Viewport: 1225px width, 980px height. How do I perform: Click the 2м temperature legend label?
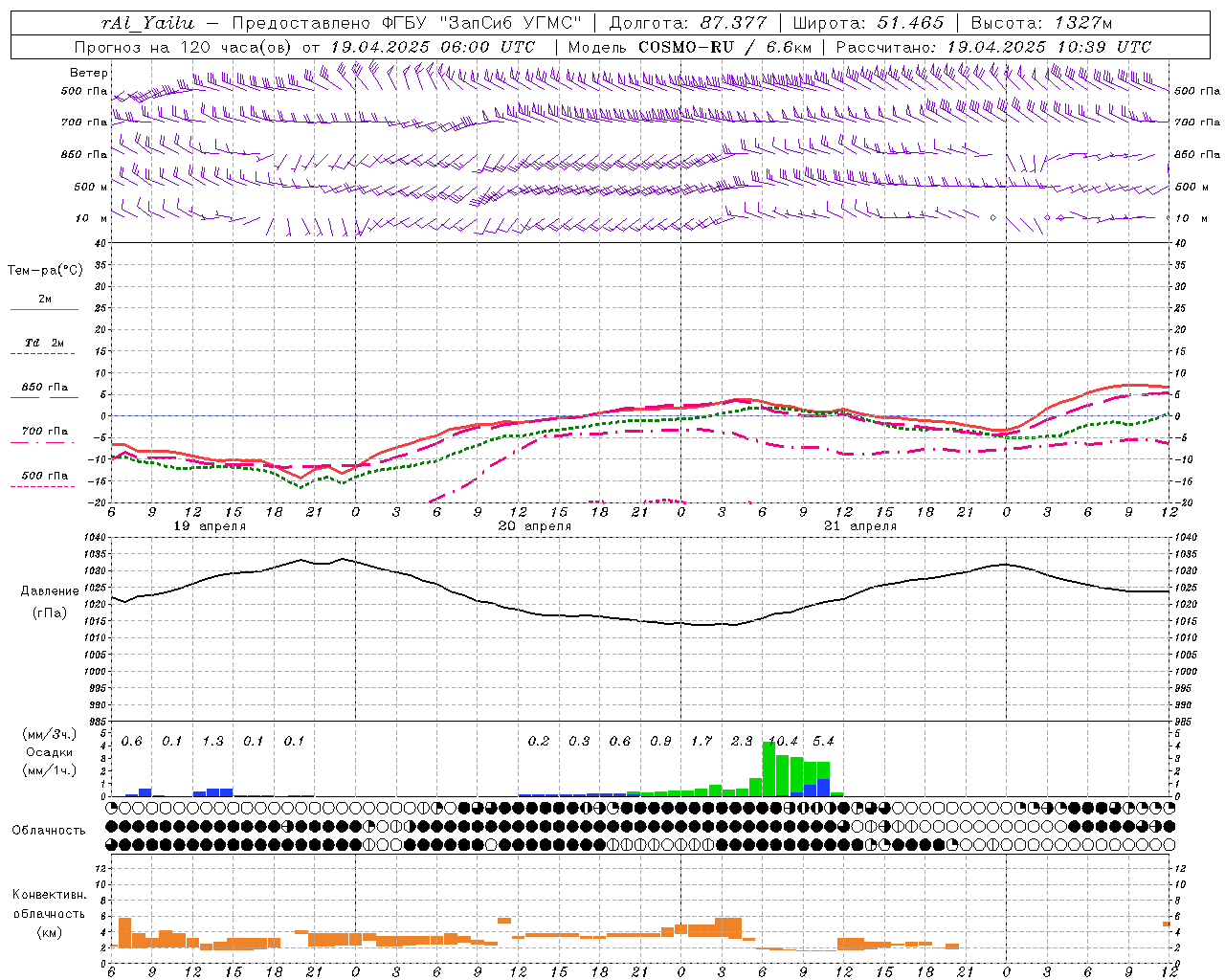[x=45, y=300]
